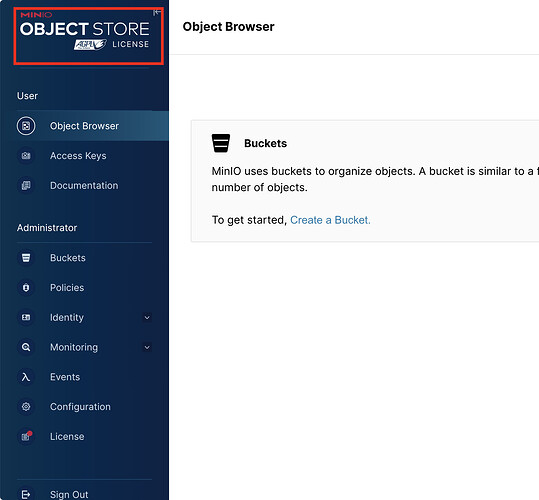539x500 pixels.
Task: Follow the Create a Bucket link
Action: (x=330, y=220)
